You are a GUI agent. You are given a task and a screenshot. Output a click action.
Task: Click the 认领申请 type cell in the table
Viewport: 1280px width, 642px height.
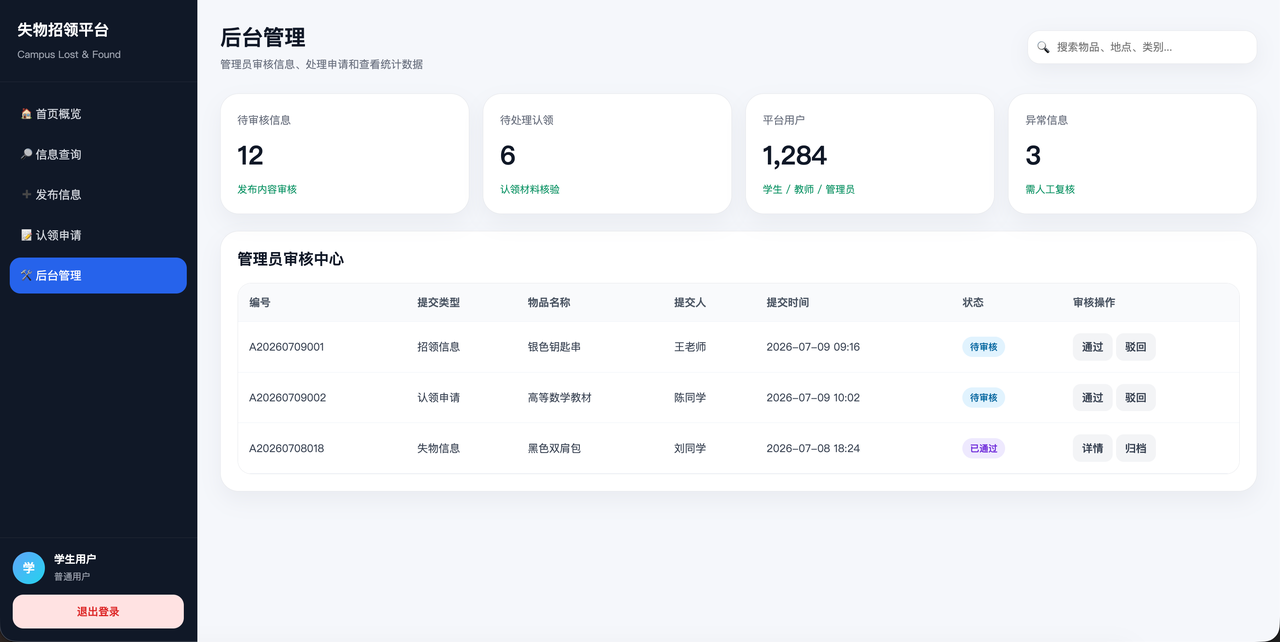coord(439,397)
